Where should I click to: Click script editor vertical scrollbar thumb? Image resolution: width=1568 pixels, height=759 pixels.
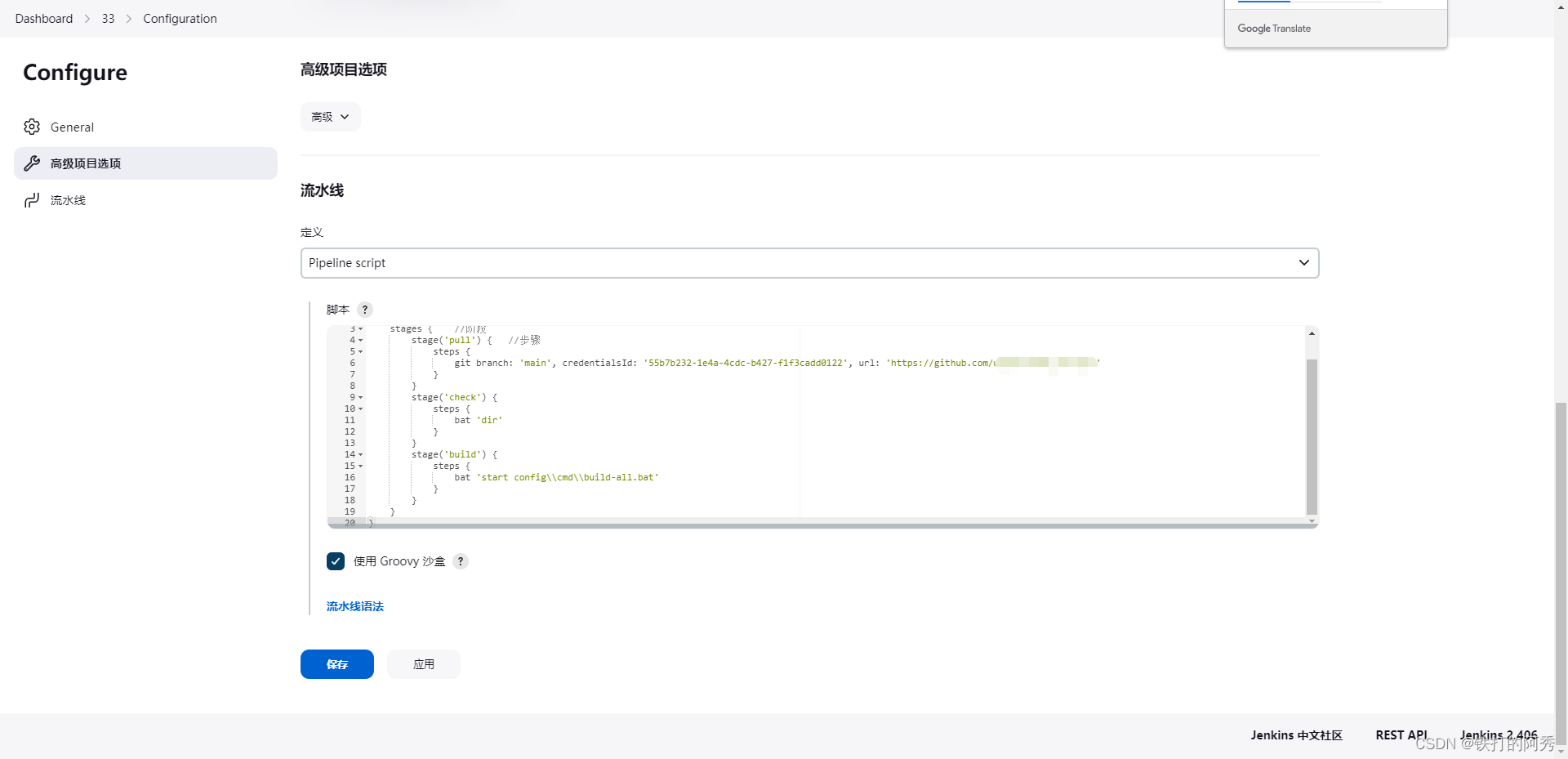[x=1312, y=436]
